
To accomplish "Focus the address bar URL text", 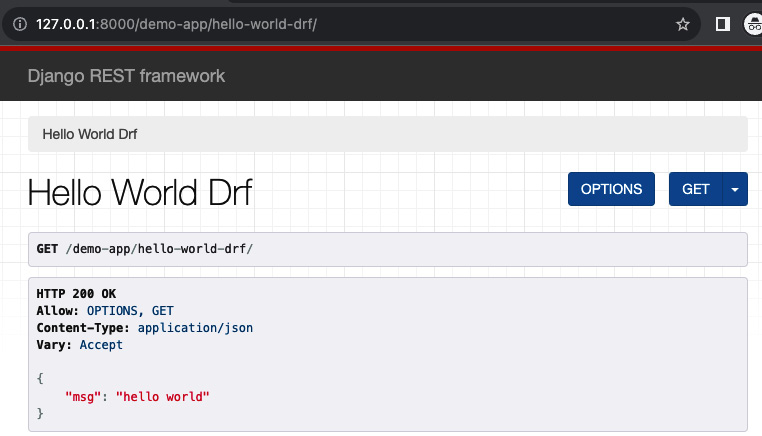I will point(176,24).
